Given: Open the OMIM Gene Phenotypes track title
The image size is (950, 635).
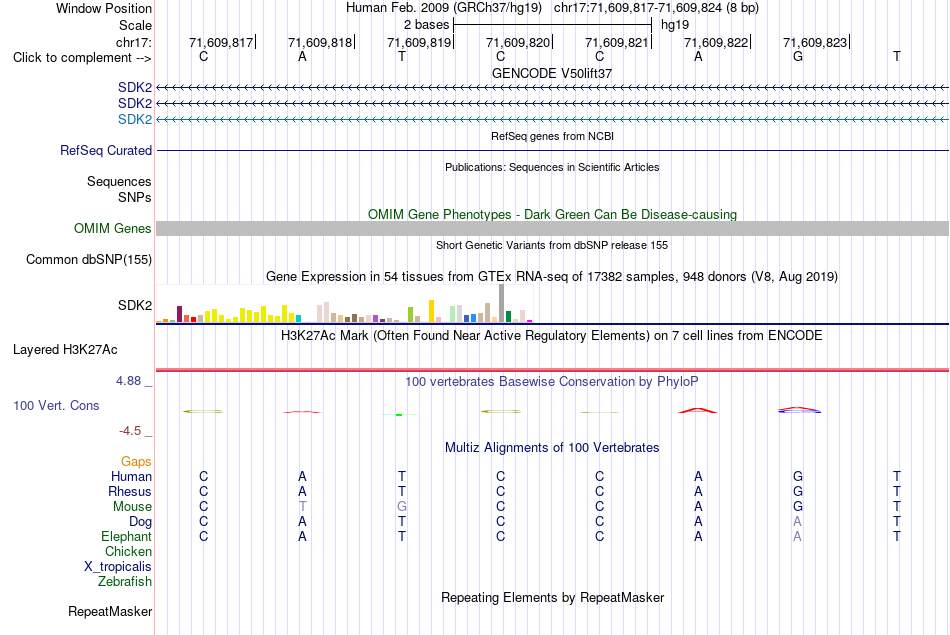Looking at the screenshot, I should pos(552,214).
